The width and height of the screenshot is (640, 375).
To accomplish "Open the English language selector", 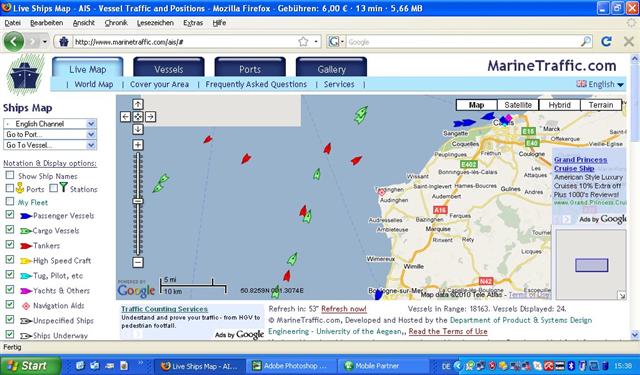I will point(600,84).
